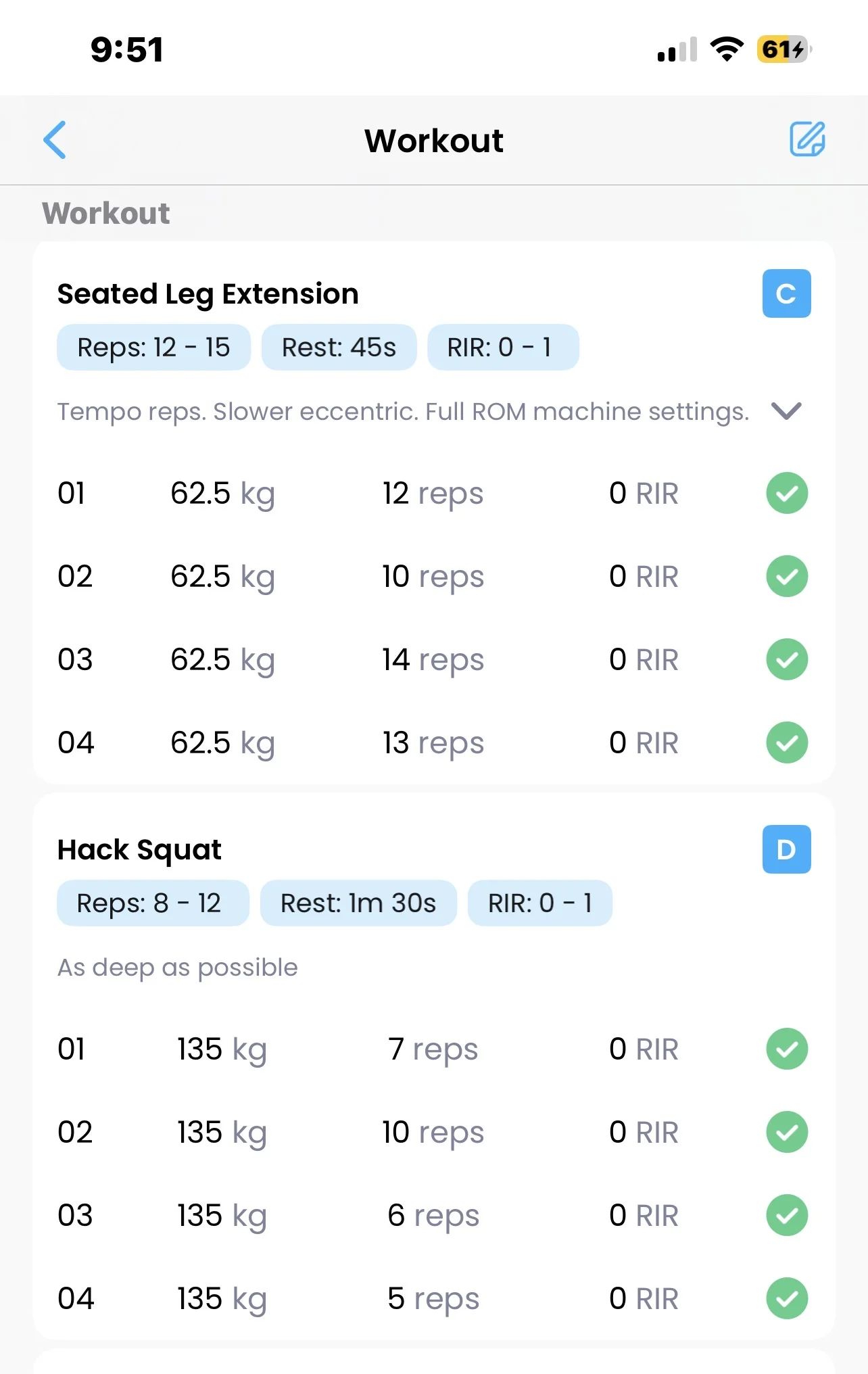Toggle Leg Extension set 01 checkmark
The height and width of the screenshot is (1374, 868).
[x=787, y=493]
